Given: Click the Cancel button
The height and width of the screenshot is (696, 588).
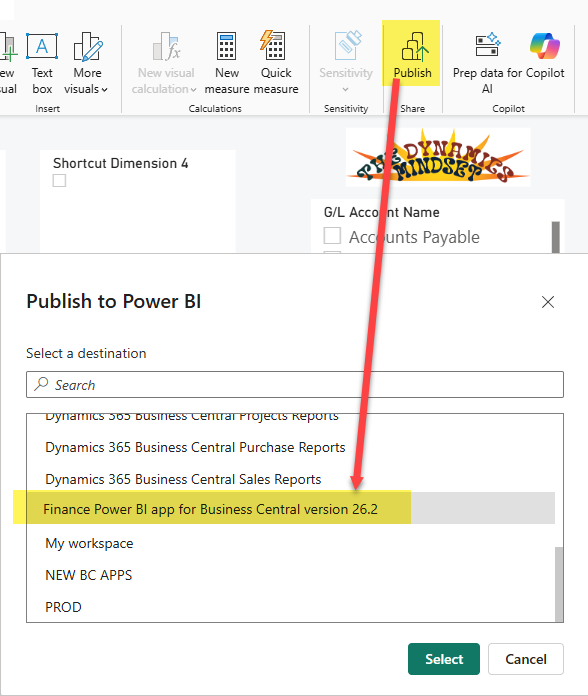Looking at the screenshot, I should pos(526,659).
